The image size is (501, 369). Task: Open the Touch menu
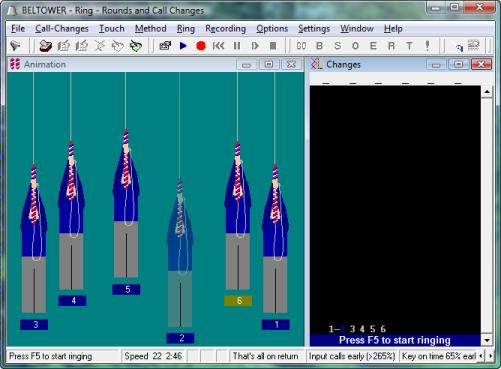(112, 29)
